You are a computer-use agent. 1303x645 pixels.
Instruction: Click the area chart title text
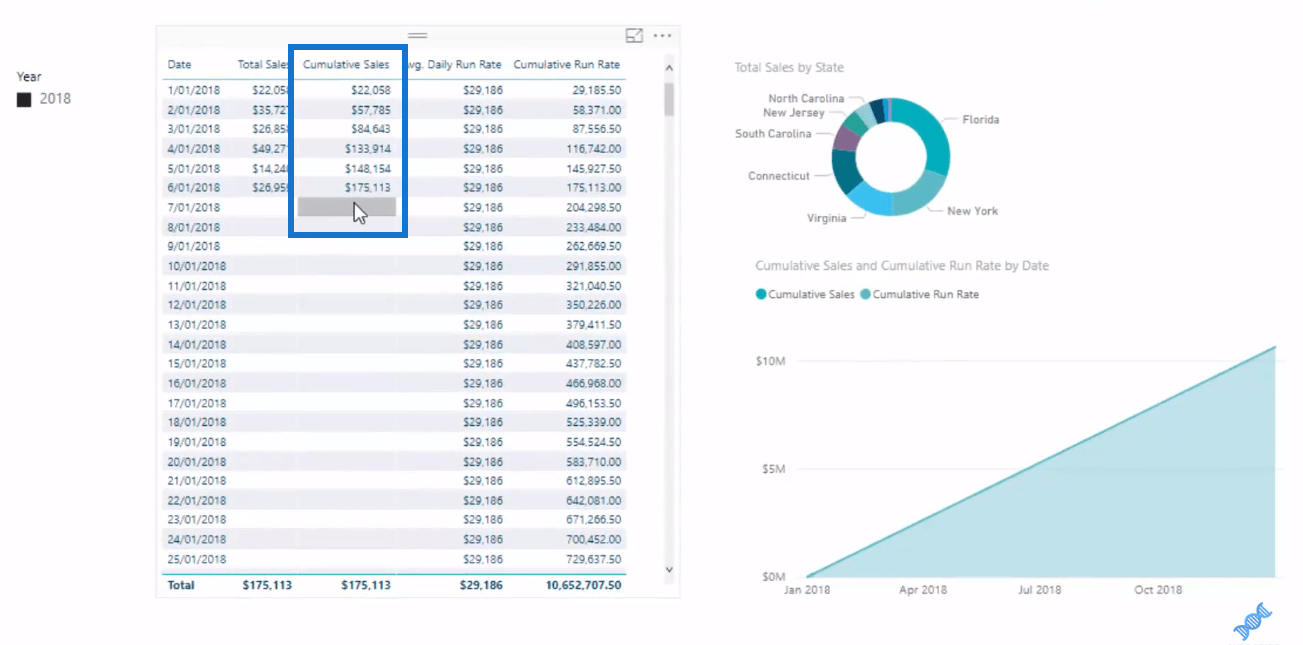click(902, 266)
